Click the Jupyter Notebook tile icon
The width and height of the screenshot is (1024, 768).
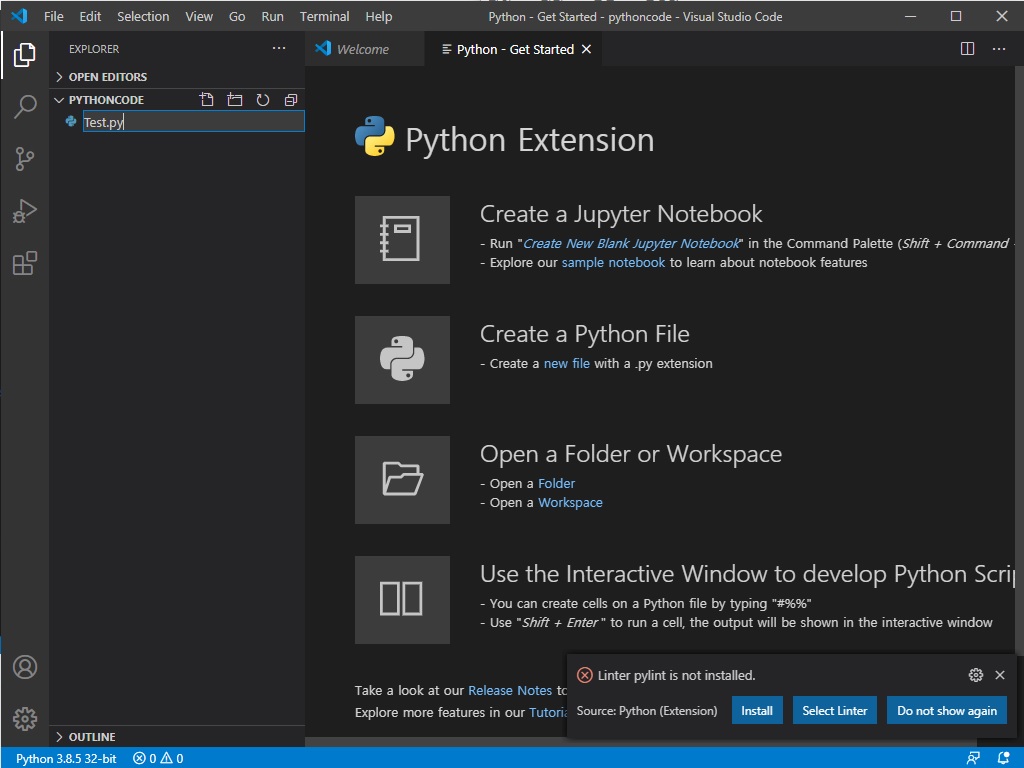[x=402, y=240]
